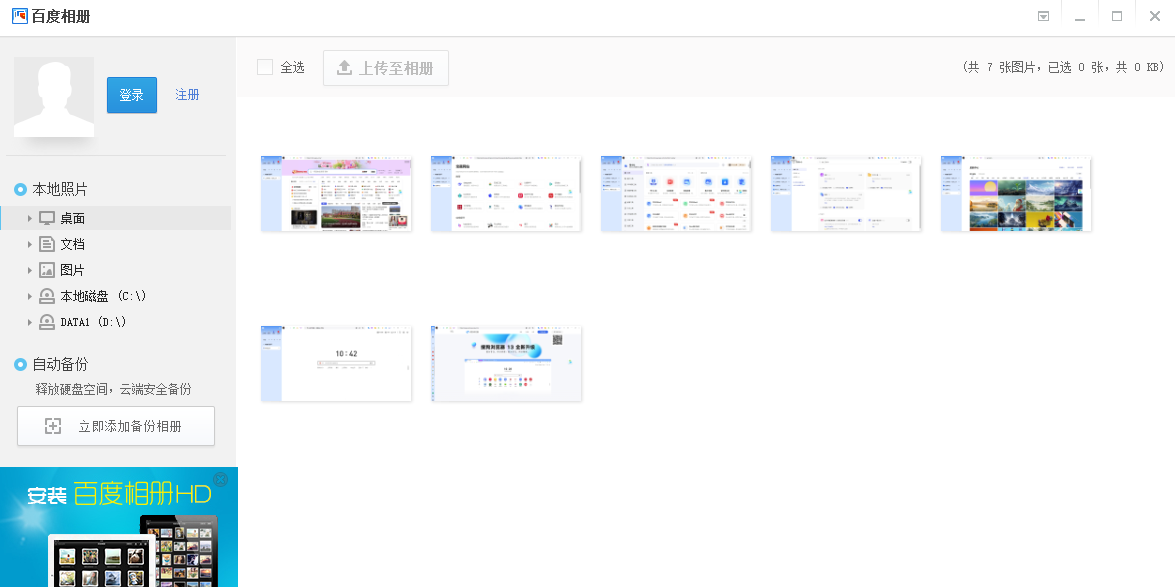Viewport: 1175px width, 587px height.
Task: Click the desktop monitor icon in sidebar
Action: tap(47, 218)
